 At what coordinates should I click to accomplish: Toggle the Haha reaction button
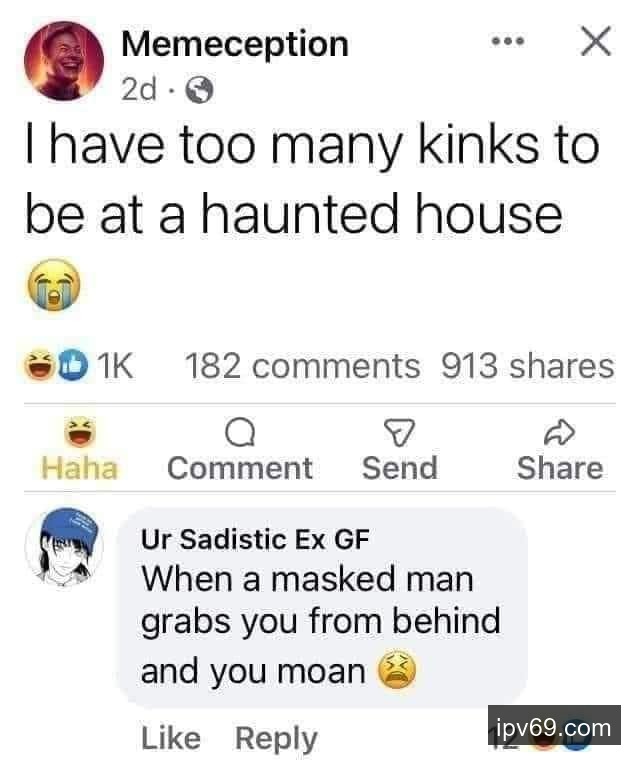click(x=80, y=450)
